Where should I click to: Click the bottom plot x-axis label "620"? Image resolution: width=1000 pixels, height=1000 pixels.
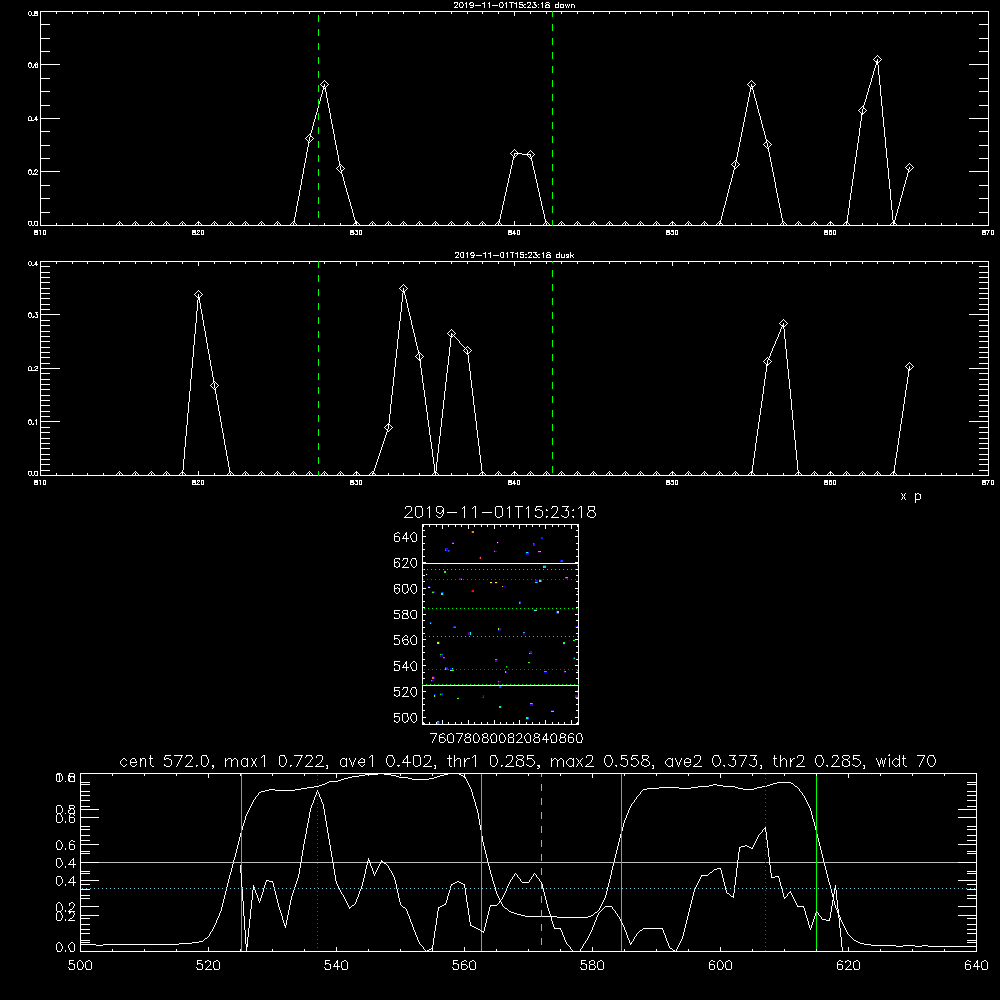pyautogui.click(x=848, y=966)
